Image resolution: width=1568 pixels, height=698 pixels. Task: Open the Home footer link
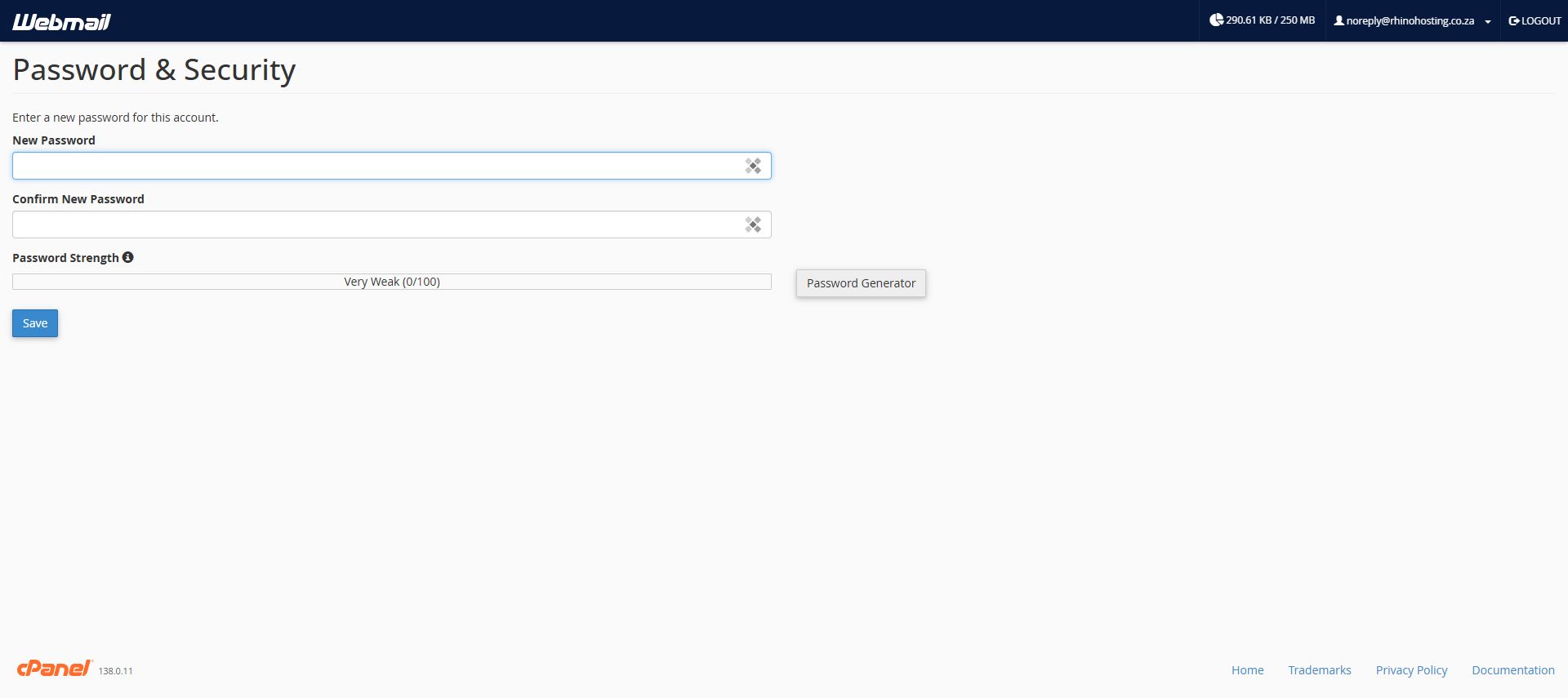point(1247,670)
